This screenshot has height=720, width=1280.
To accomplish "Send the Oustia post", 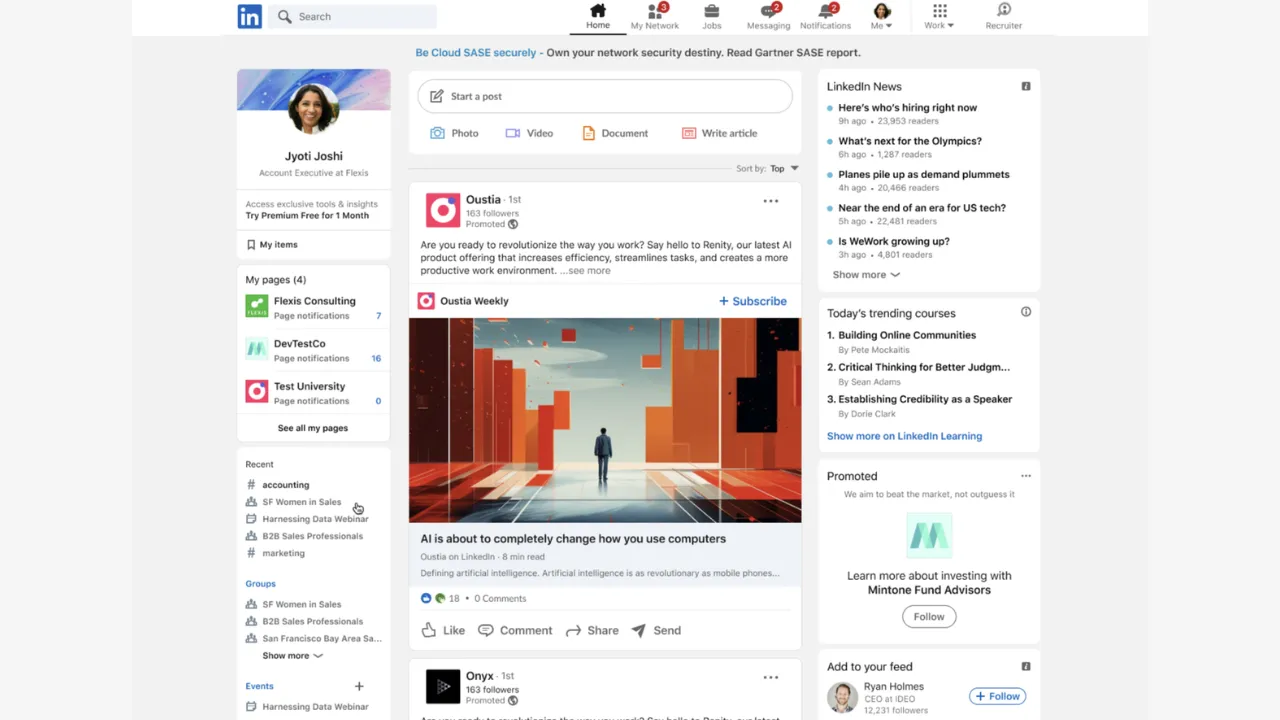I will 656,630.
